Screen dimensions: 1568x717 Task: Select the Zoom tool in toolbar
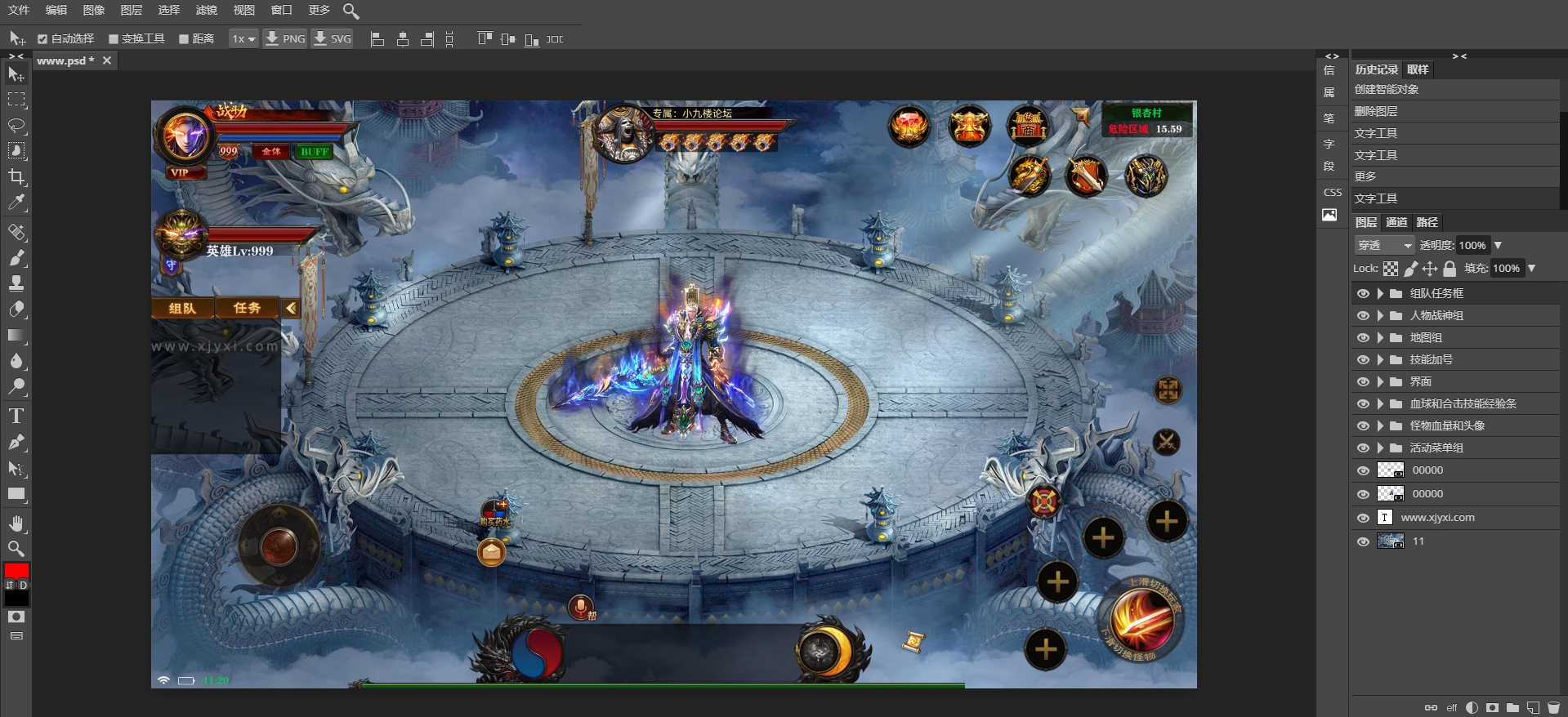(x=16, y=549)
